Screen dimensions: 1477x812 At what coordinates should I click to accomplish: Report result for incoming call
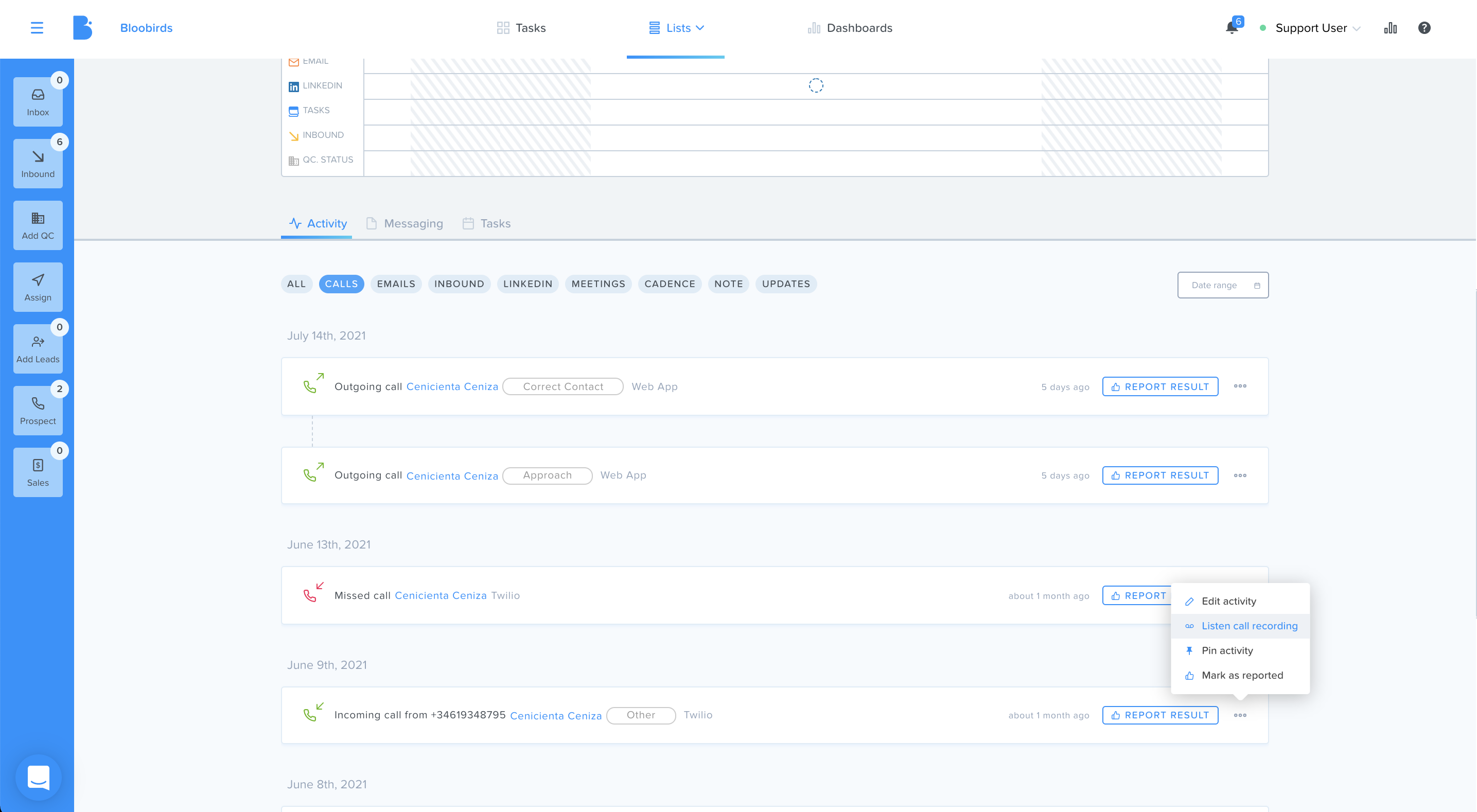pos(1160,715)
